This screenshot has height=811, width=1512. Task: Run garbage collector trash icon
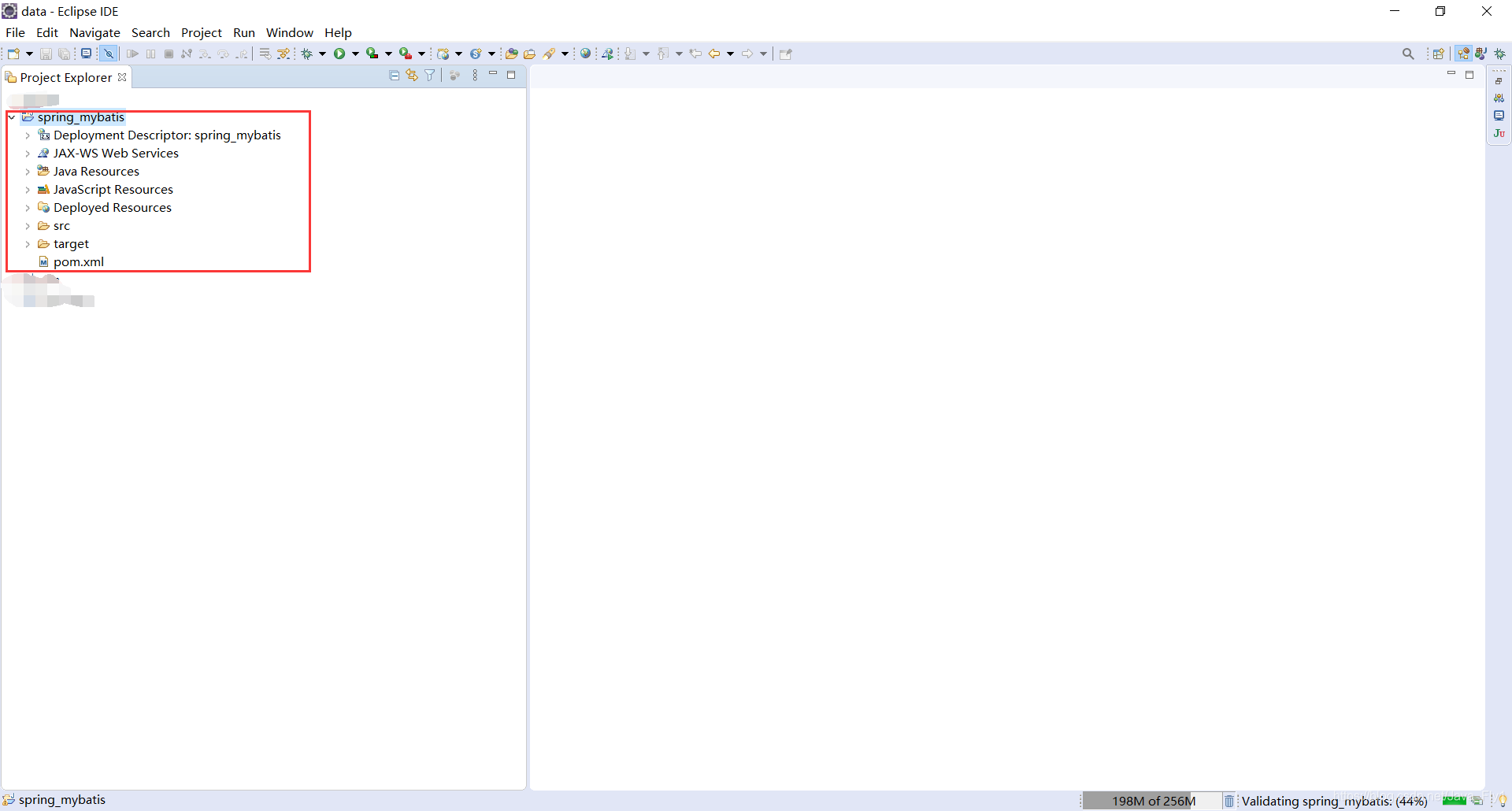[x=1228, y=801]
